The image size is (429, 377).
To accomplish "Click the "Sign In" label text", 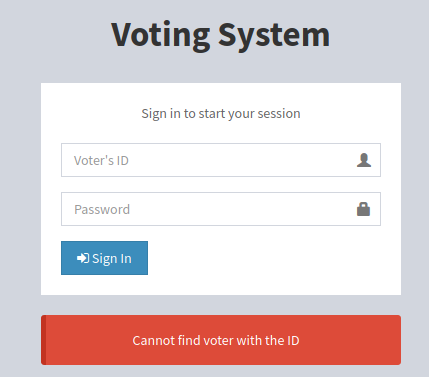I will point(112,259).
